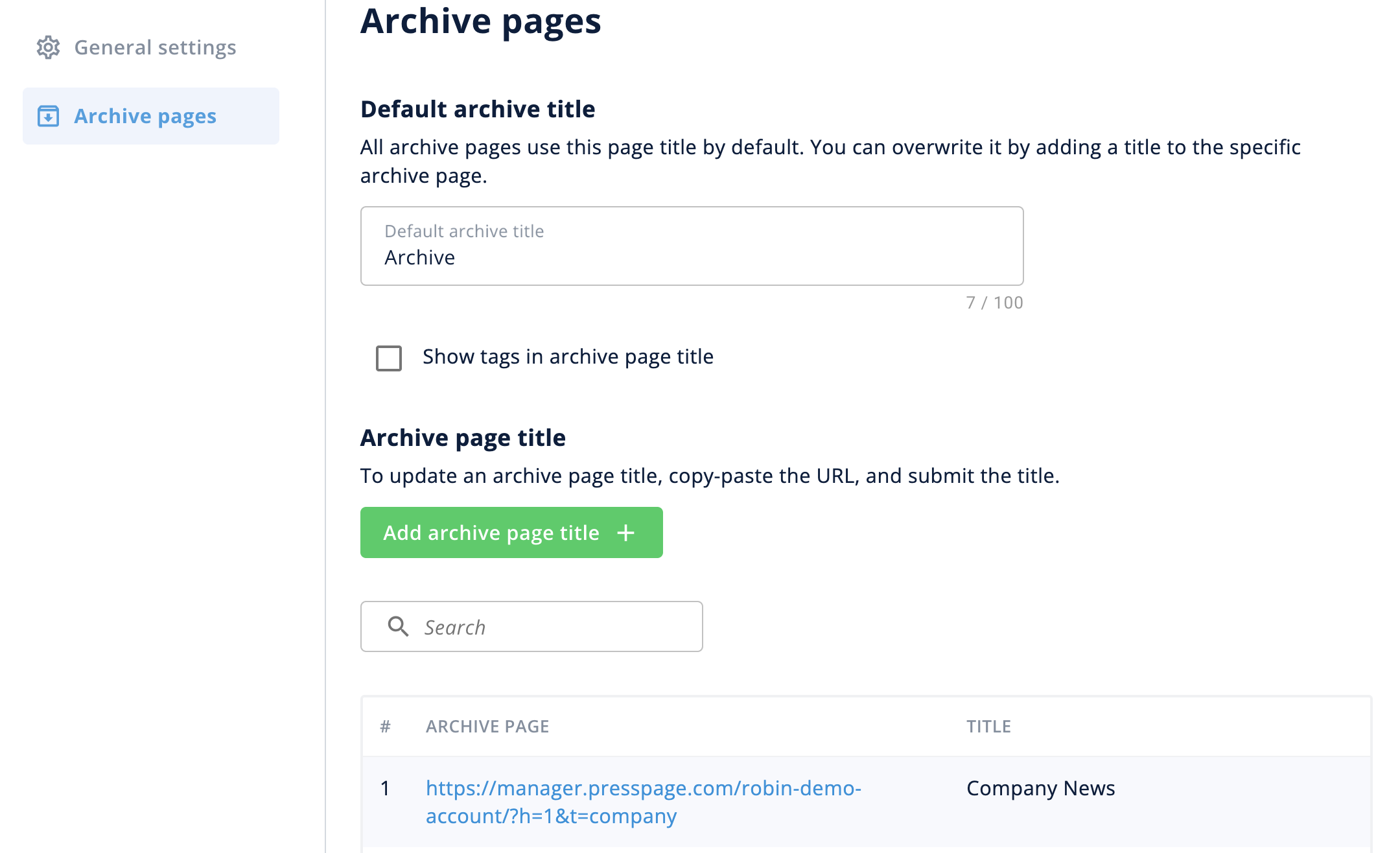Click the Archive page title section heading

pyautogui.click(x=463, y=438)
